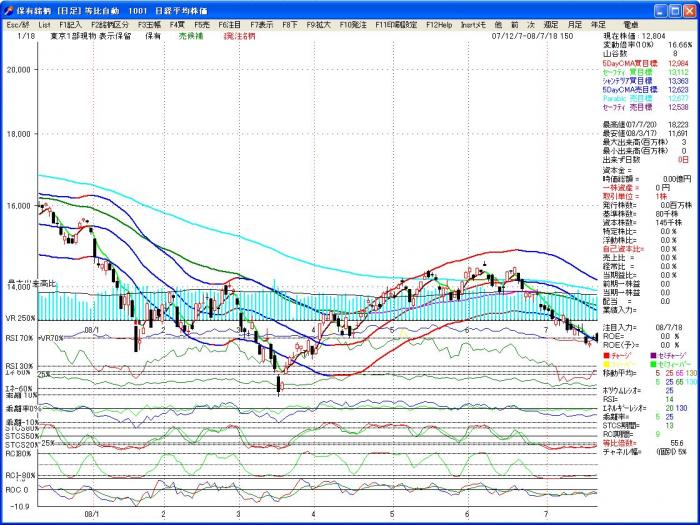Click the ROC 0 indicator label
Screen dimensions: 700x525
pos(17,490)
